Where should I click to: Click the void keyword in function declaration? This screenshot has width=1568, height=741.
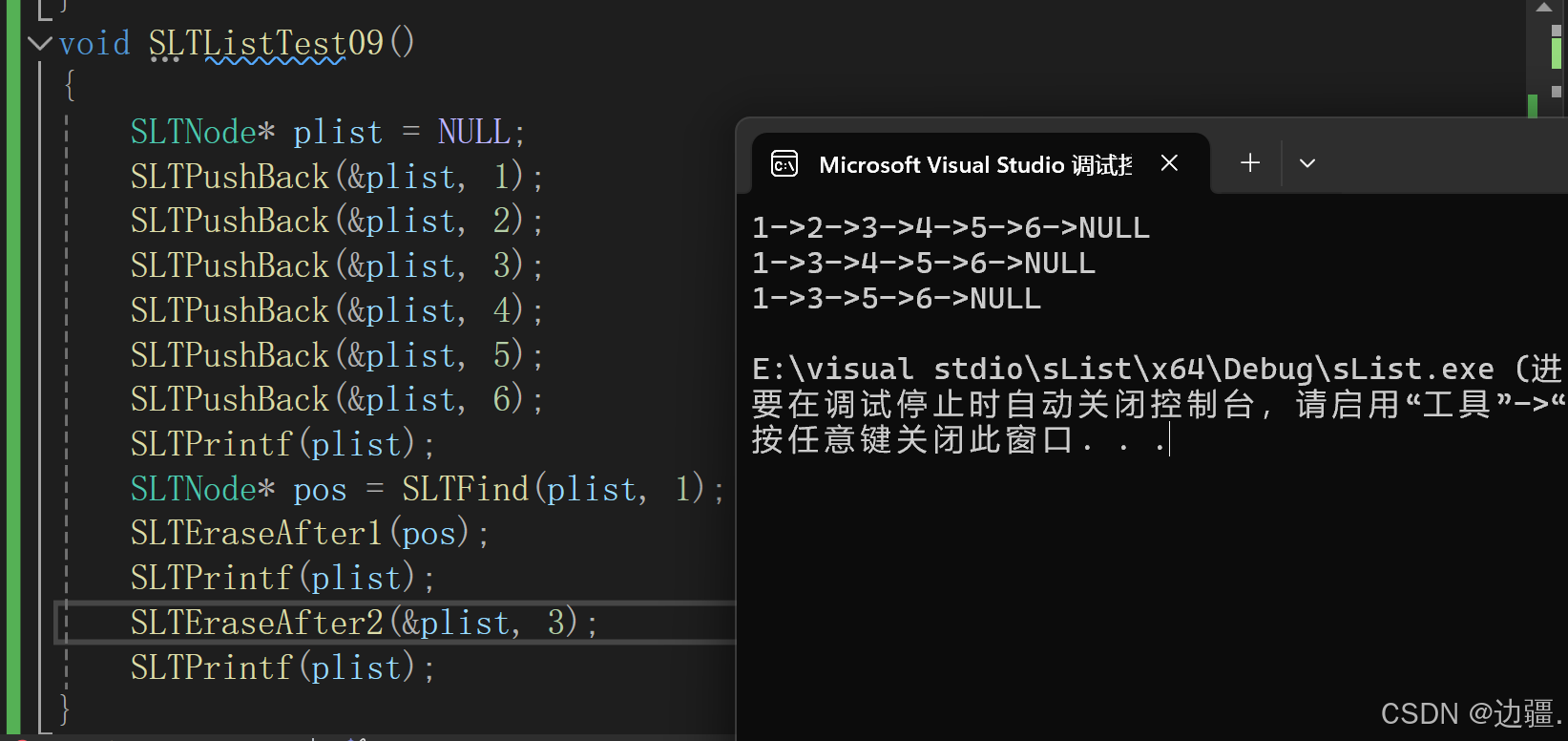94,44
